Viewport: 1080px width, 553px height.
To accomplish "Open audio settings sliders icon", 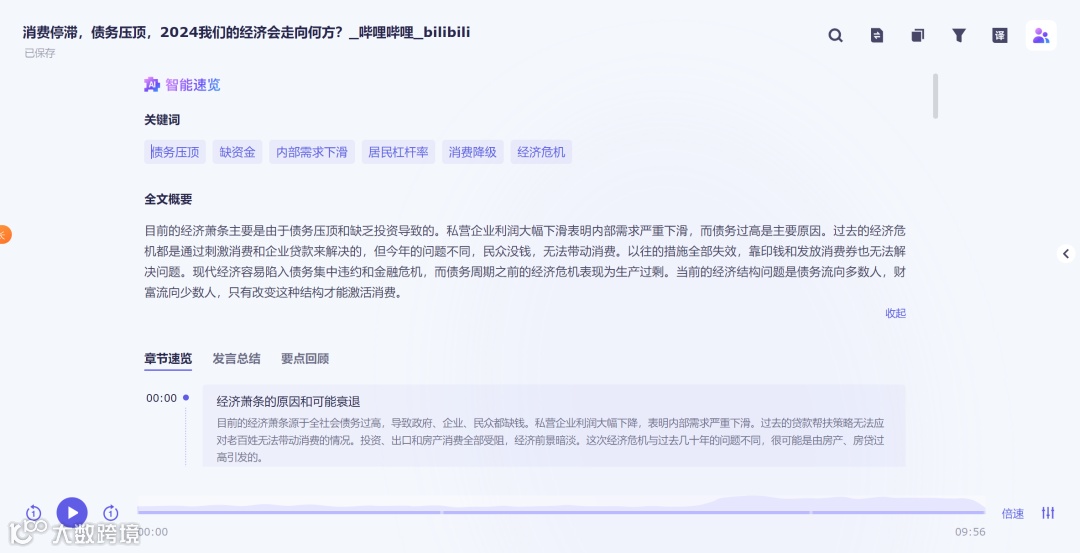I will [x=1048, y=512].
